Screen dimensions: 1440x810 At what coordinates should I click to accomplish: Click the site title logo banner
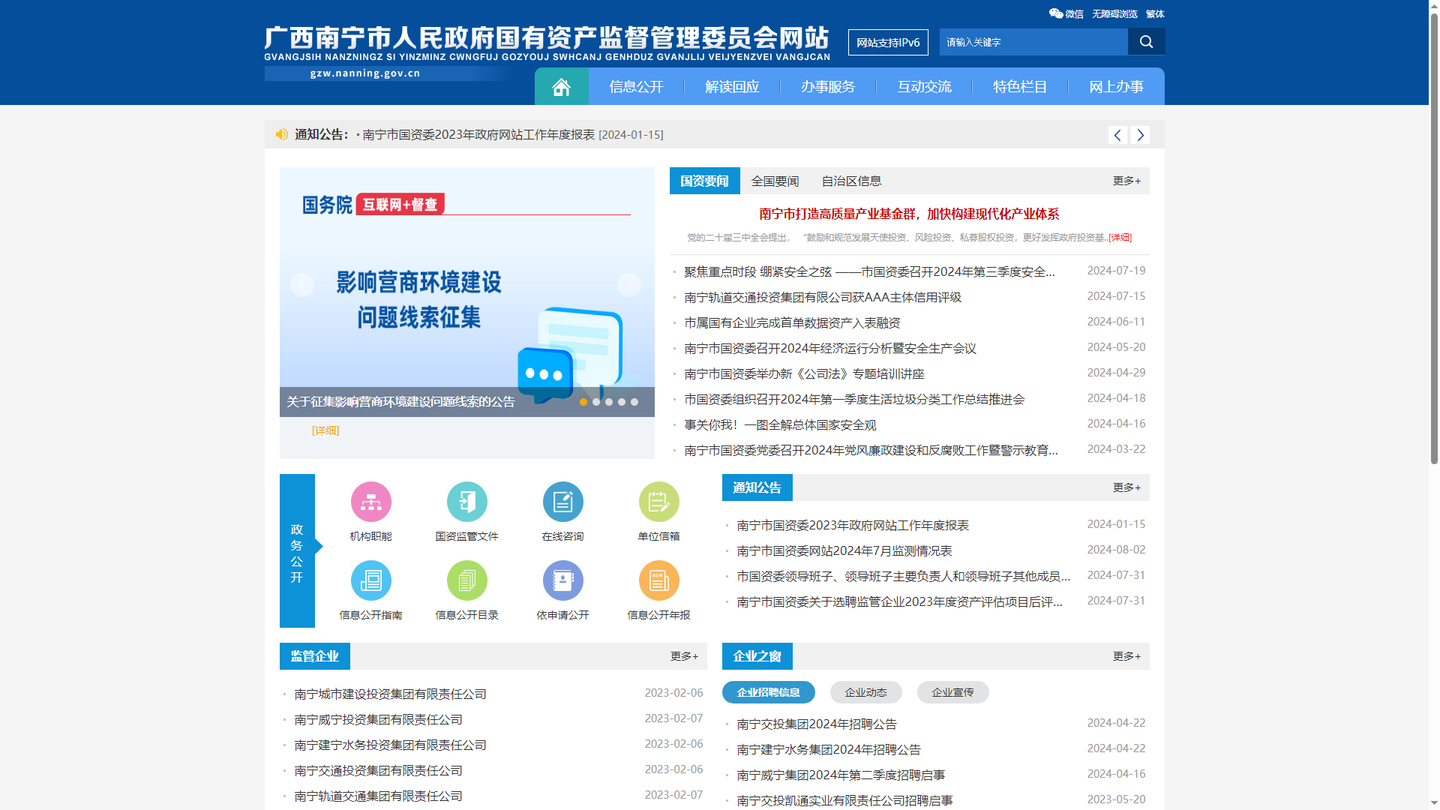546,44
